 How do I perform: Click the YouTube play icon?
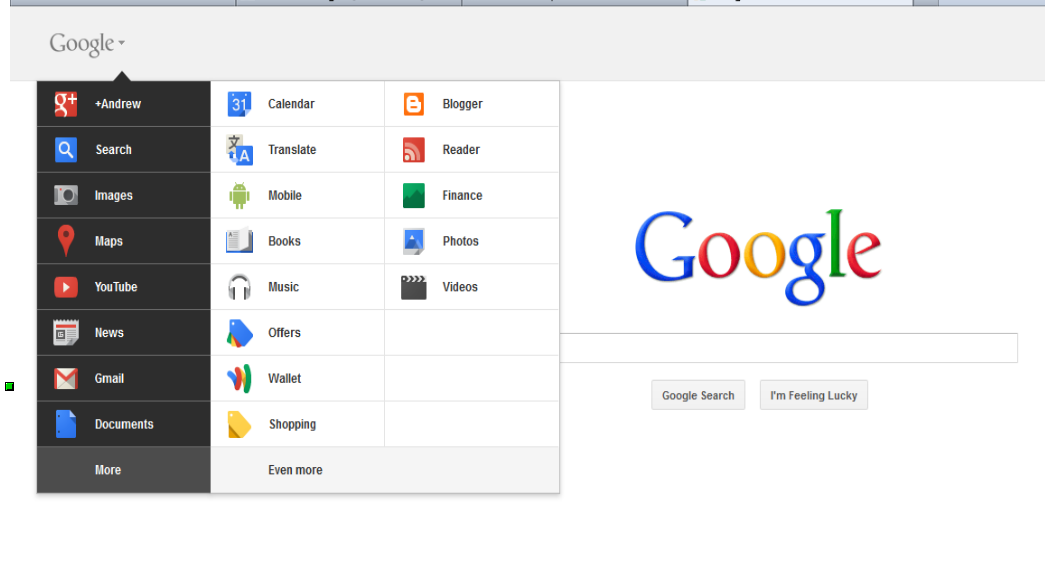tap(65, 287)
